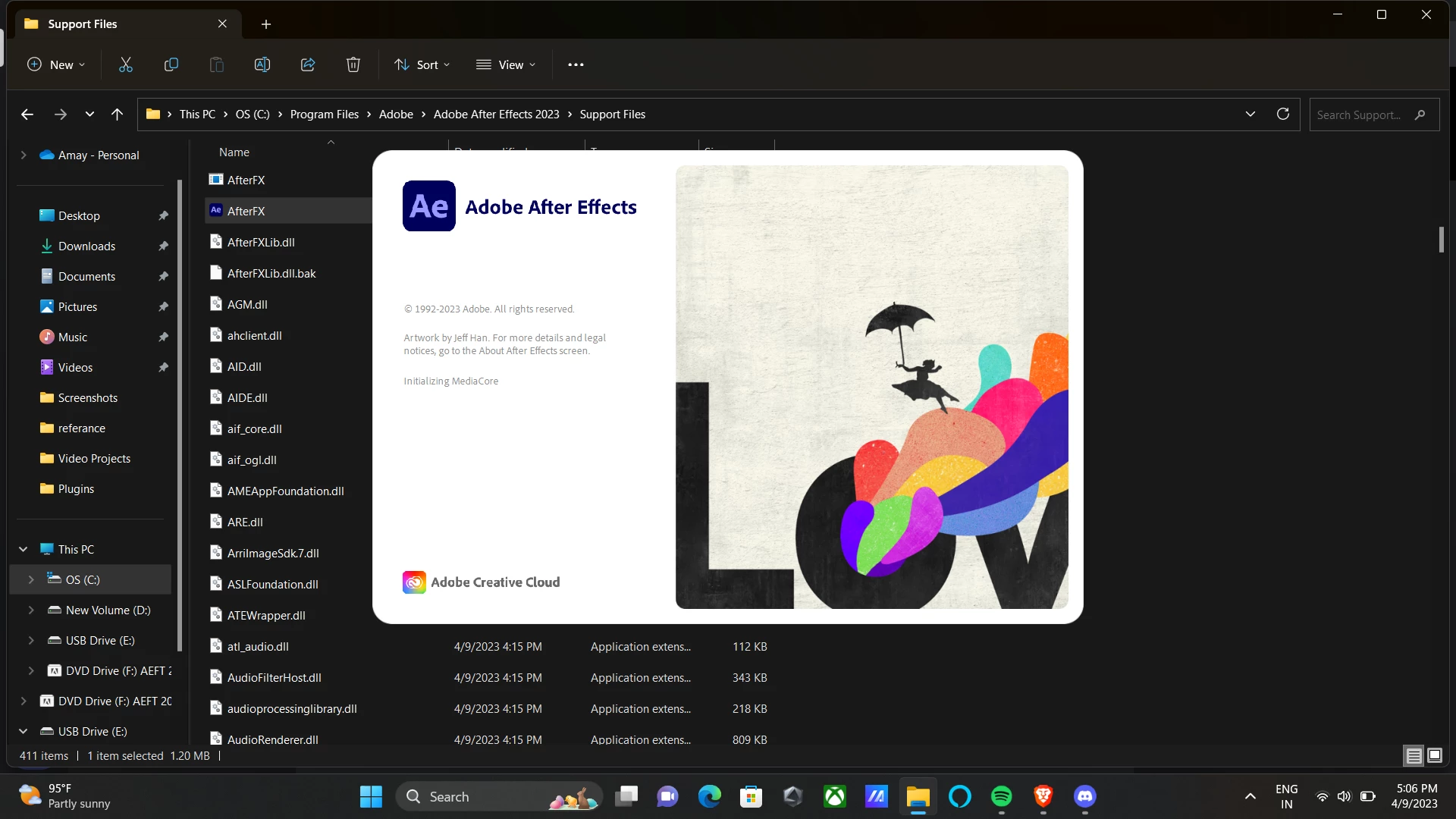Image resolution: width=1456 pixels, height=819 pixels.
Task: Click the New button
Action: (x=56, y=64)
